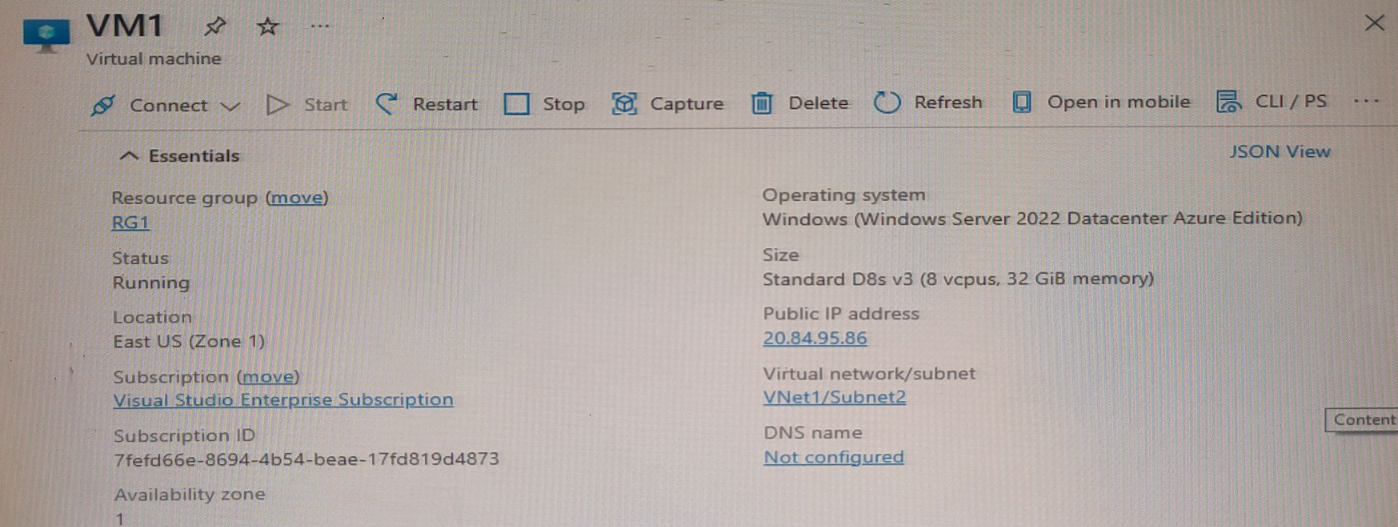Image resolution: width=1398 pixels, height=527 pixels.
Task: Open Visual Studio Enterprise Subscription
Action: (x=283, y=400)
